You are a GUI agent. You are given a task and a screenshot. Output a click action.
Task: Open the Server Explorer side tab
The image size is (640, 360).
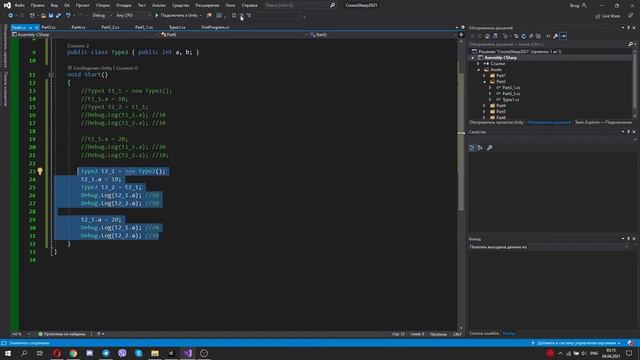[x=5, y=46]
